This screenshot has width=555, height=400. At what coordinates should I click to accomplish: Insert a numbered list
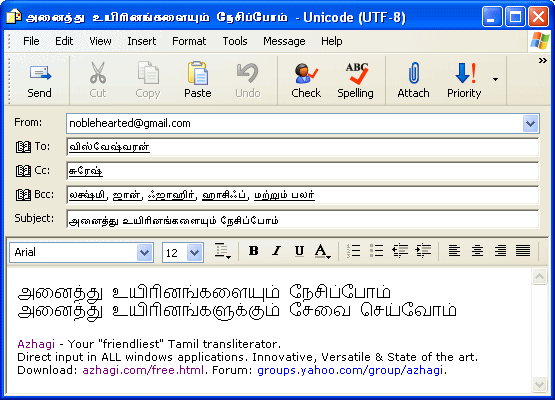point(353,251)
